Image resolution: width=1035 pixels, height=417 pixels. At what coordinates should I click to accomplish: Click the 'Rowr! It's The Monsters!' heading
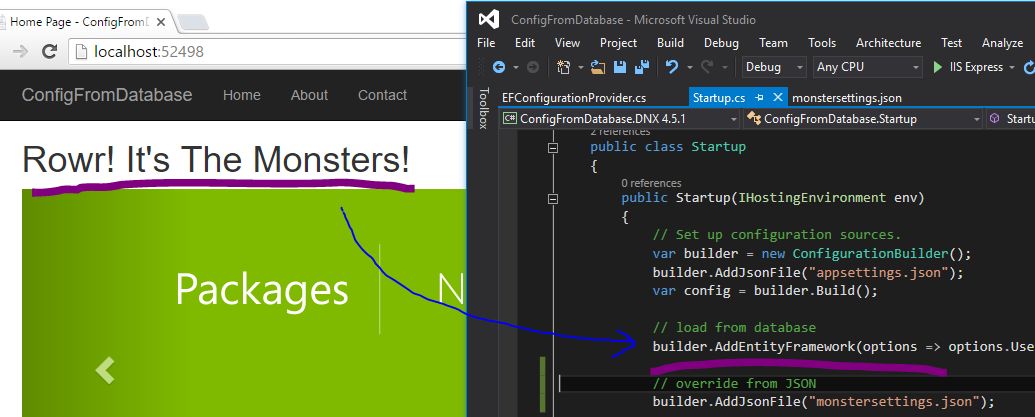(216, 160)
